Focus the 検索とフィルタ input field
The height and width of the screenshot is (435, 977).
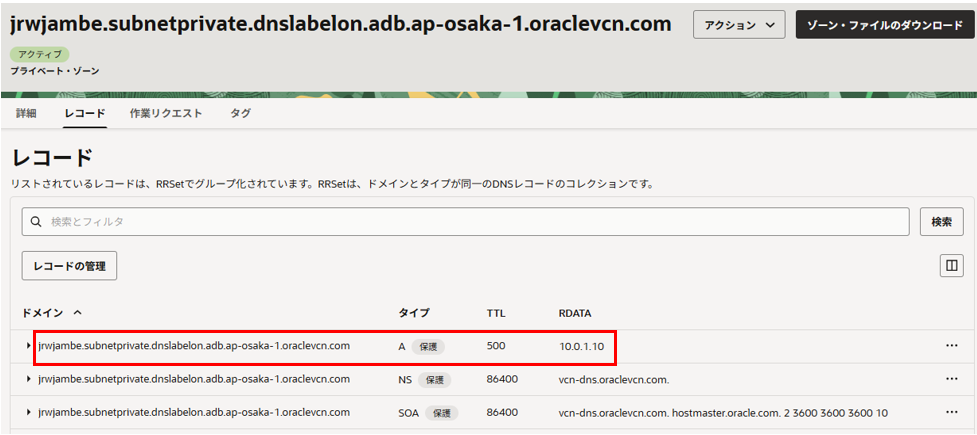click(x=470, y=222)
